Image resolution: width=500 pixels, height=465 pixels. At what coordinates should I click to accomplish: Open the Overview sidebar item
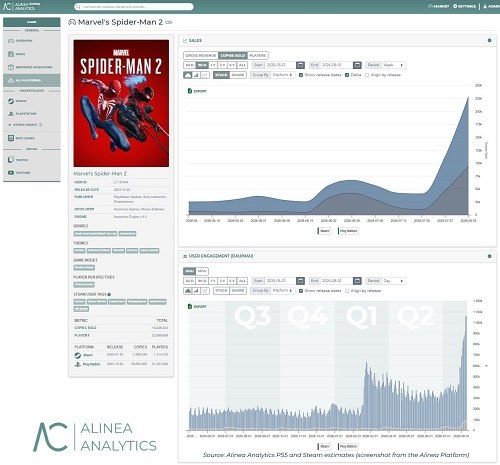pos(32,41)
